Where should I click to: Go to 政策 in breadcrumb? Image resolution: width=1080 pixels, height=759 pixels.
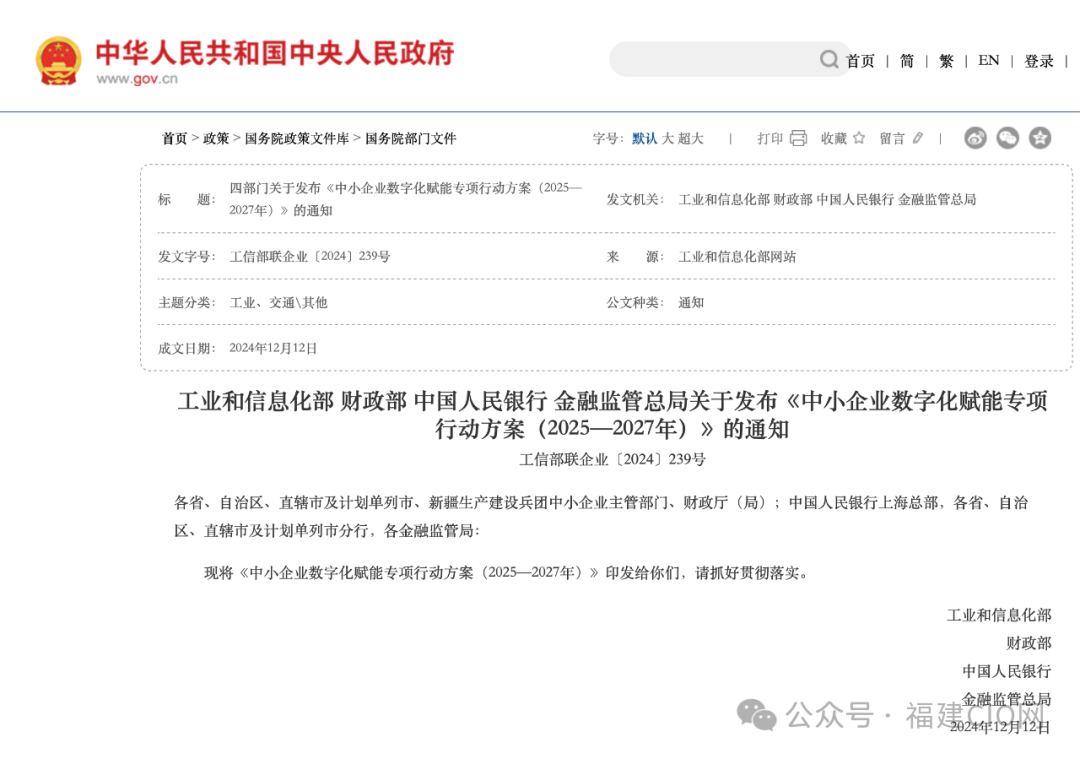coord(216,138)
